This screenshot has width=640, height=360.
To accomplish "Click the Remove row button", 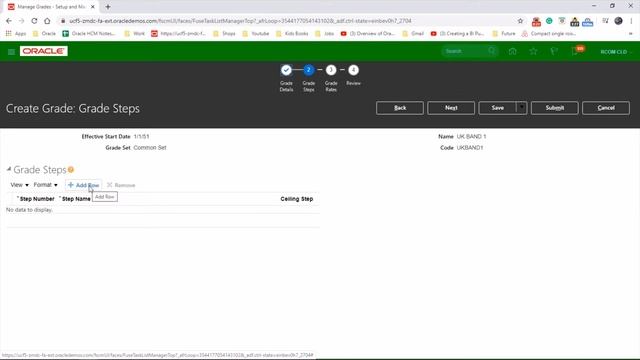I will point(121,185).
